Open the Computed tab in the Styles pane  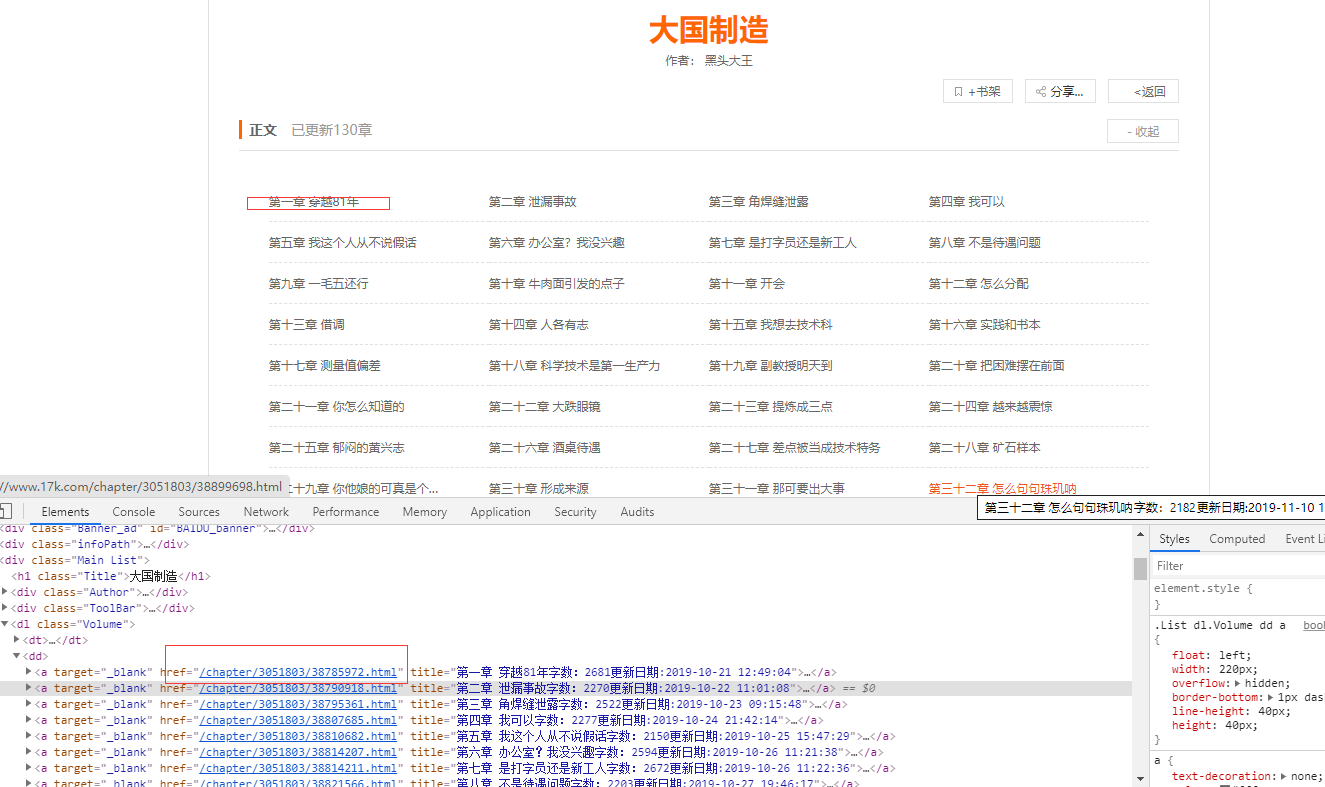click(x=1237, y=538)
